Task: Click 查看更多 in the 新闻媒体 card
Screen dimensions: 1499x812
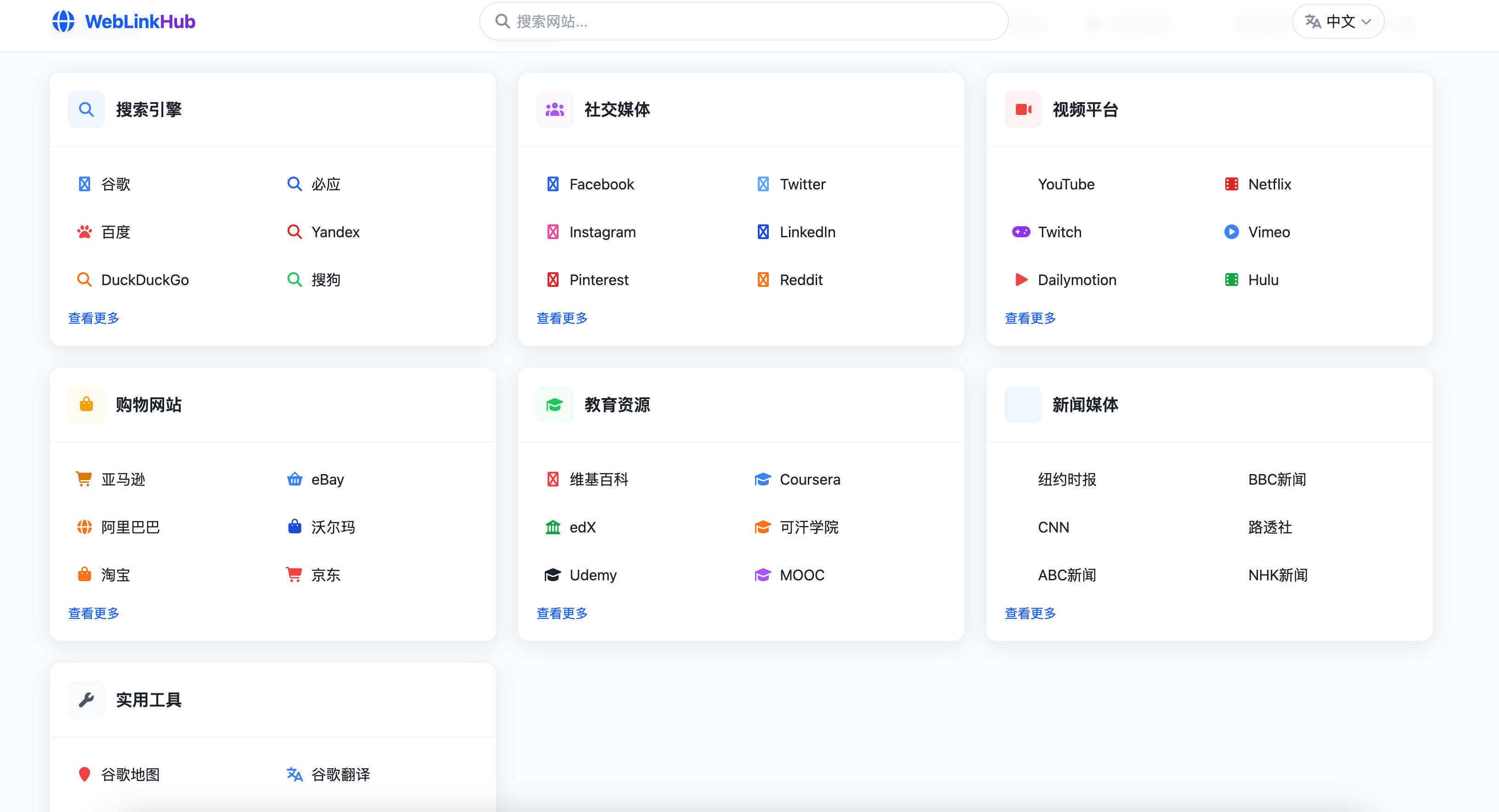Action: click(x=1030, y=612)
